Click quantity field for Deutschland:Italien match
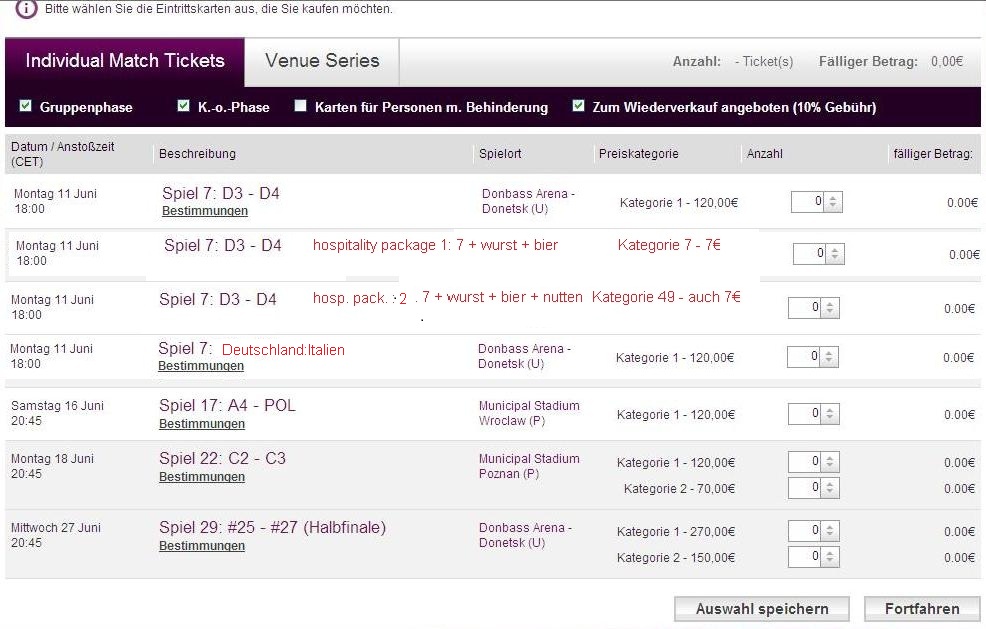 [x=805, y=357]
